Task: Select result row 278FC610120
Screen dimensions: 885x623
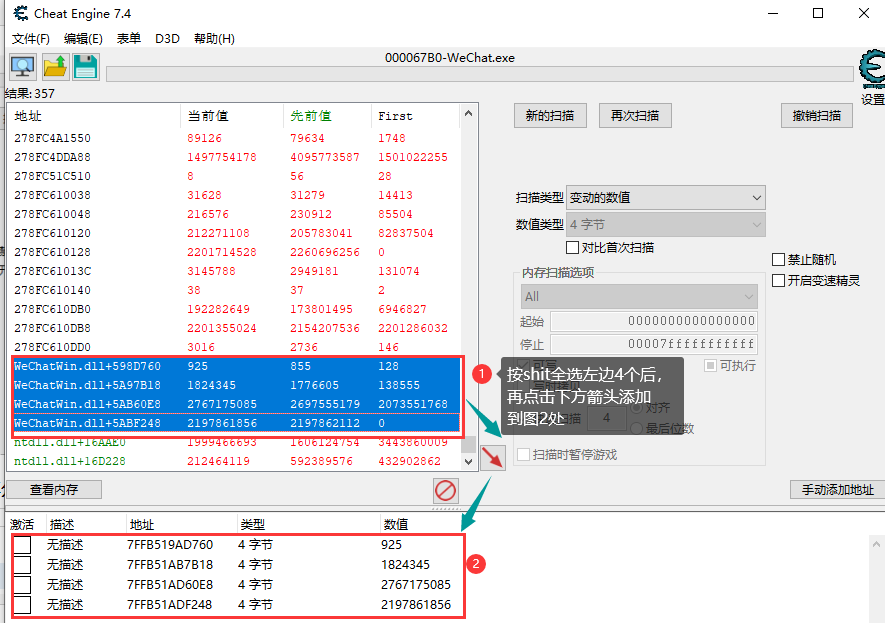Action: coord(234,233)
